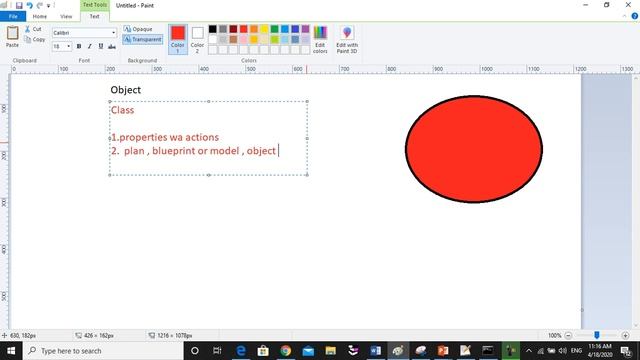Open notification action center
Image resolution: width=640 pixels, height=360 pixels.
[x=626, y=351]
